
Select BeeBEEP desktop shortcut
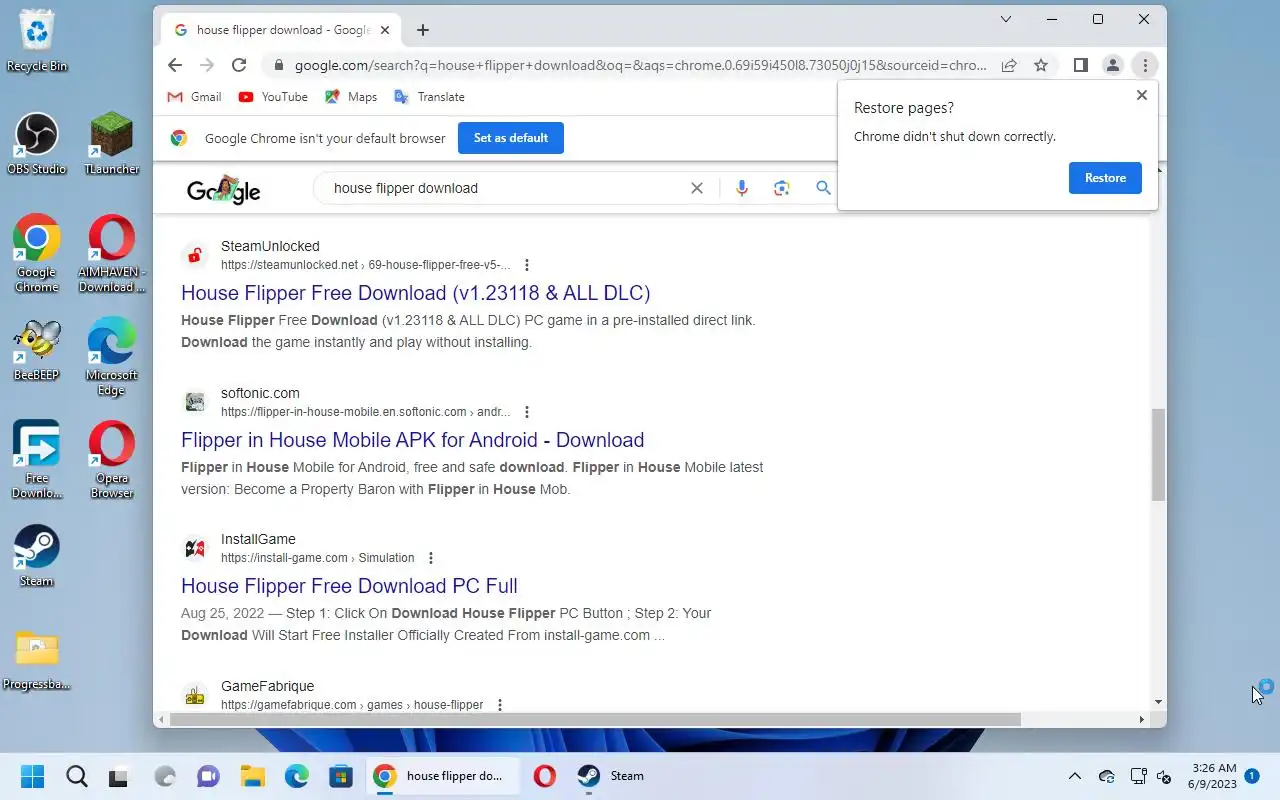click(x=37, y=351)
